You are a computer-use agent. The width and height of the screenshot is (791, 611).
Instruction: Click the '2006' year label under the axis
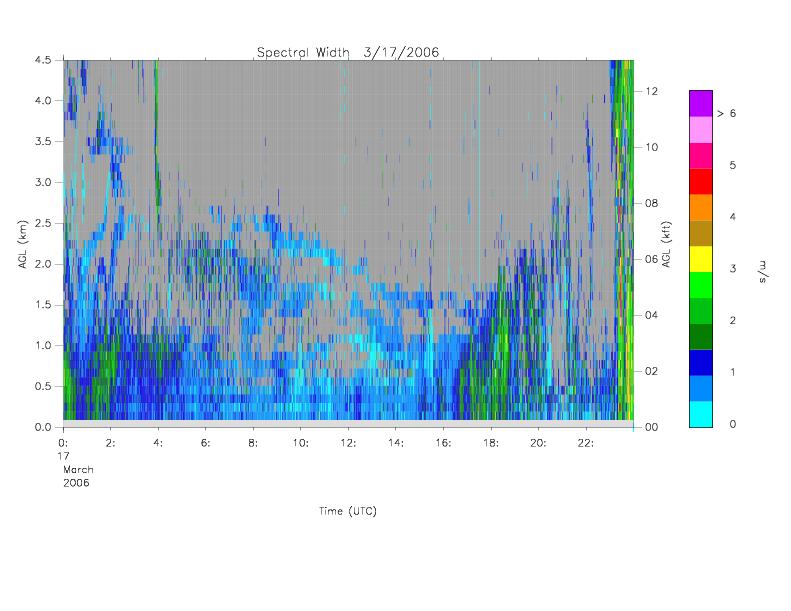point(76,483)
